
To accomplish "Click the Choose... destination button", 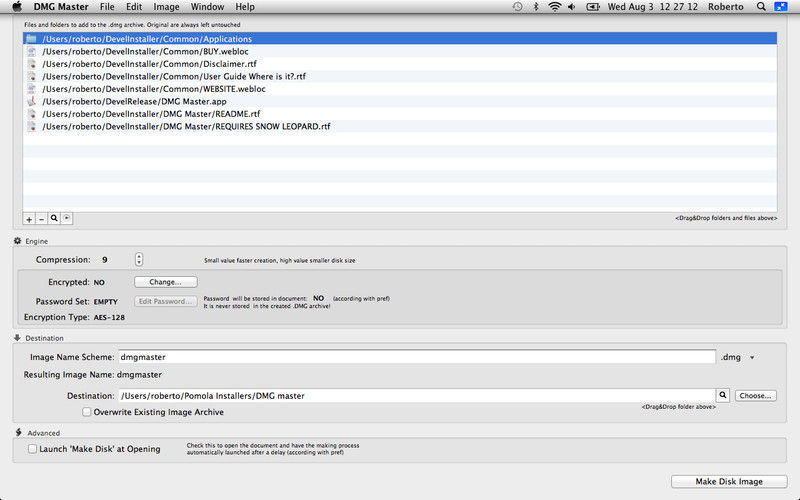I will (756, 395).
